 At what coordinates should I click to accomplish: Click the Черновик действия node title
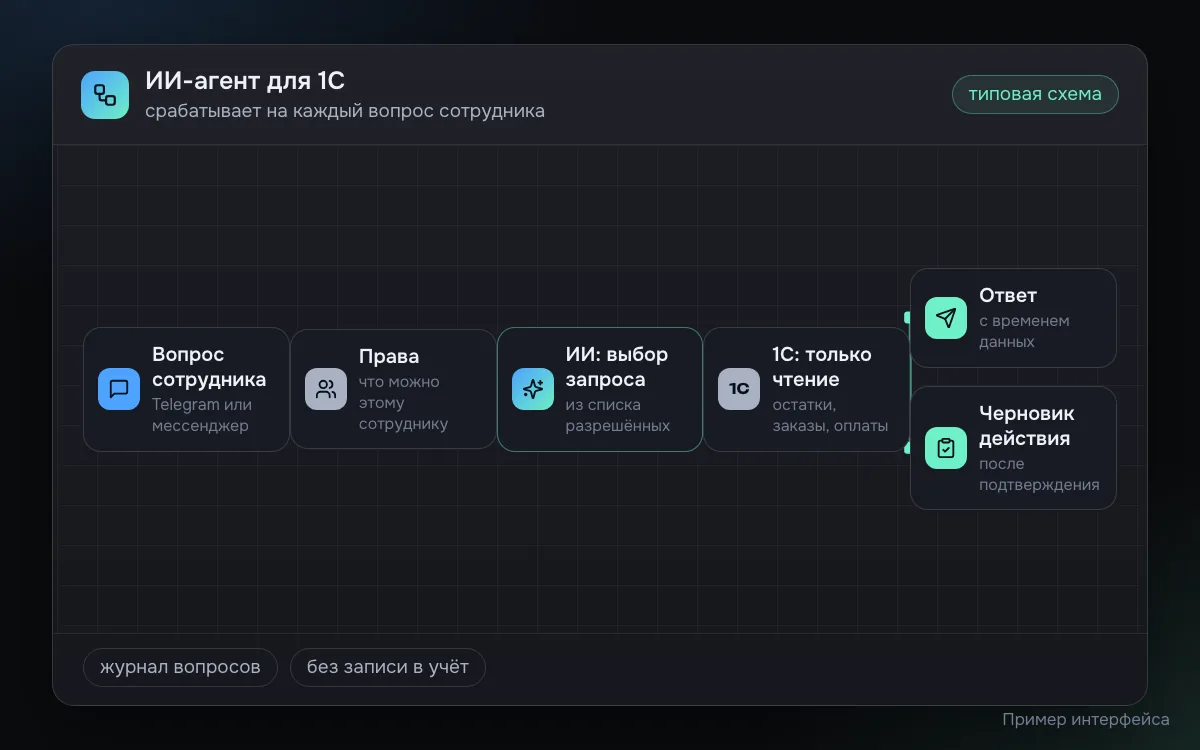(1027, 425)
